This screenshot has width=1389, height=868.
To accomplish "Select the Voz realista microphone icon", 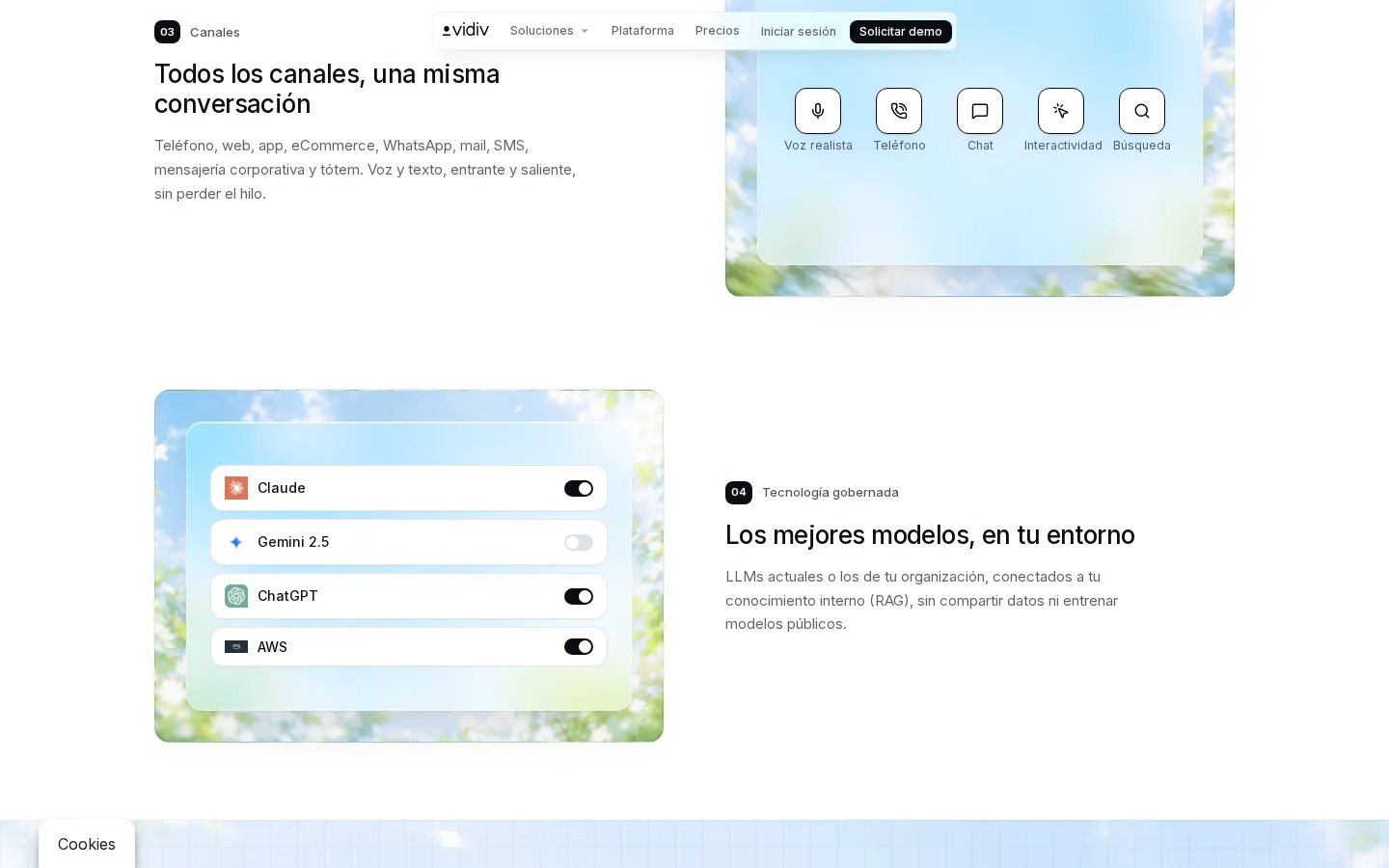I will pos(818,111).
